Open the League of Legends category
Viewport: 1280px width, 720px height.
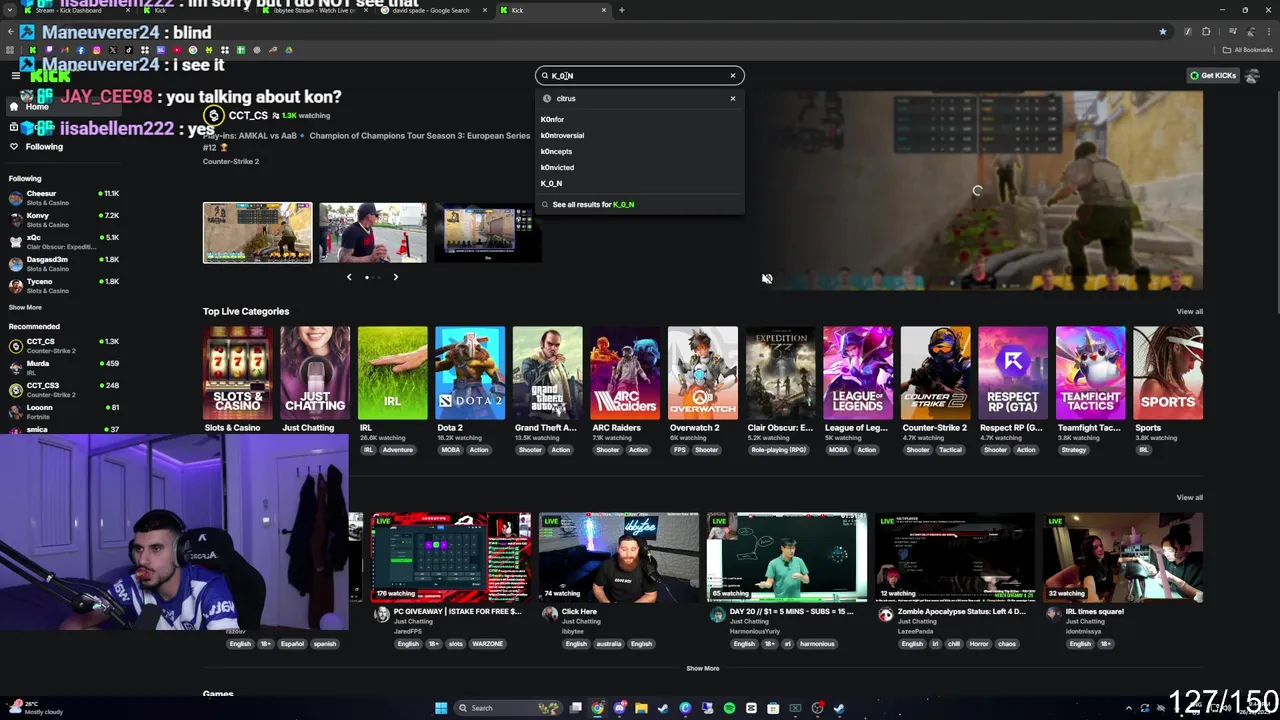pyautogui.click(x=857, y=372)
